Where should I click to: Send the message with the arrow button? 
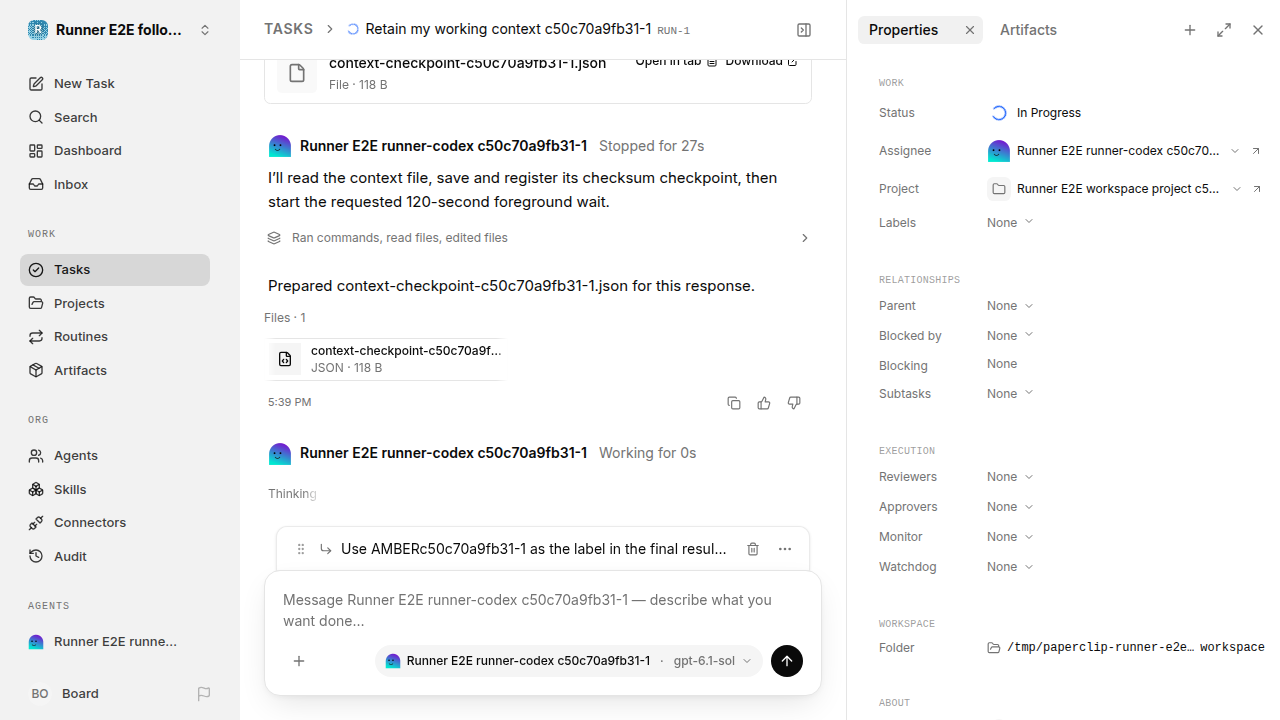click(x=787, y=661)
